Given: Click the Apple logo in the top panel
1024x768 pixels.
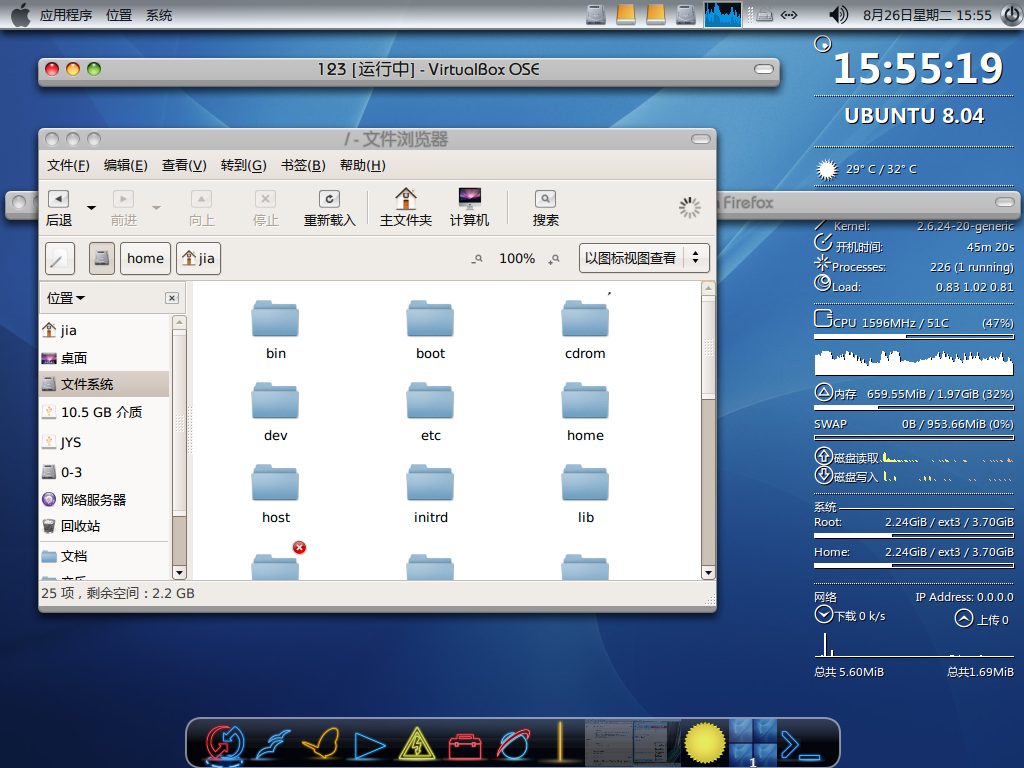Looking at the screenshot, I should tap(21, 14).
